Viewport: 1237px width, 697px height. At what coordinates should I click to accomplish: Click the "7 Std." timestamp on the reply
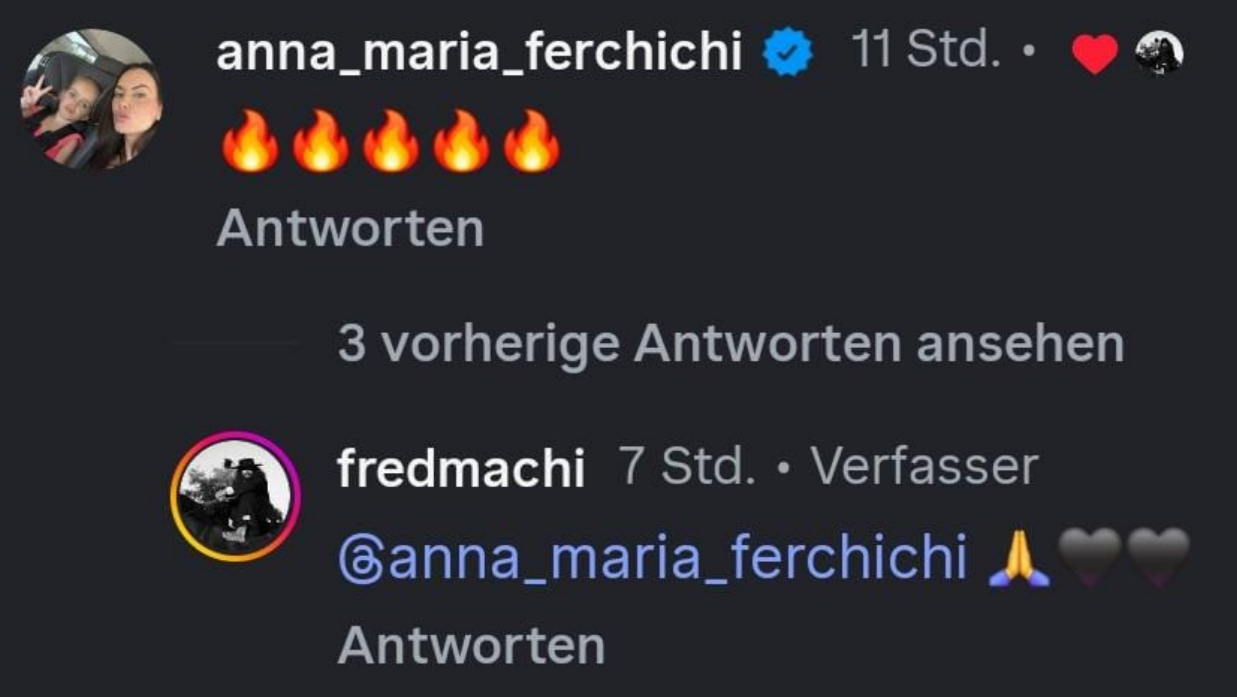click(x=687, y=467)
